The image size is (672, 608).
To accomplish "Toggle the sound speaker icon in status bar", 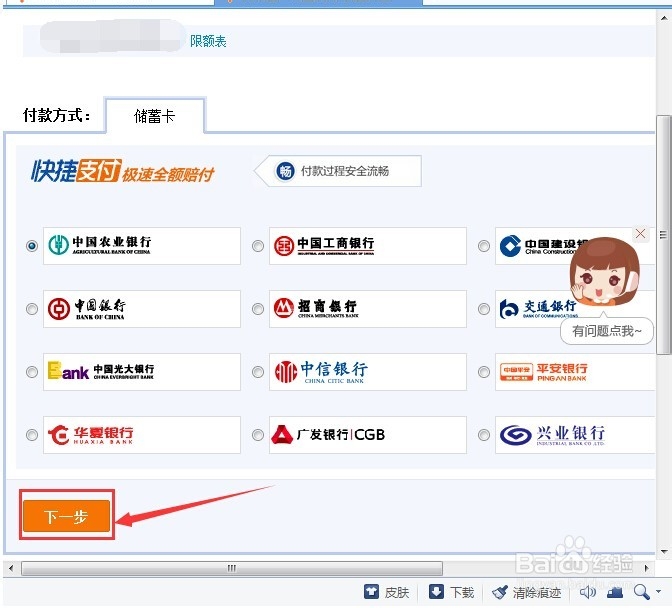I will 588,592.
